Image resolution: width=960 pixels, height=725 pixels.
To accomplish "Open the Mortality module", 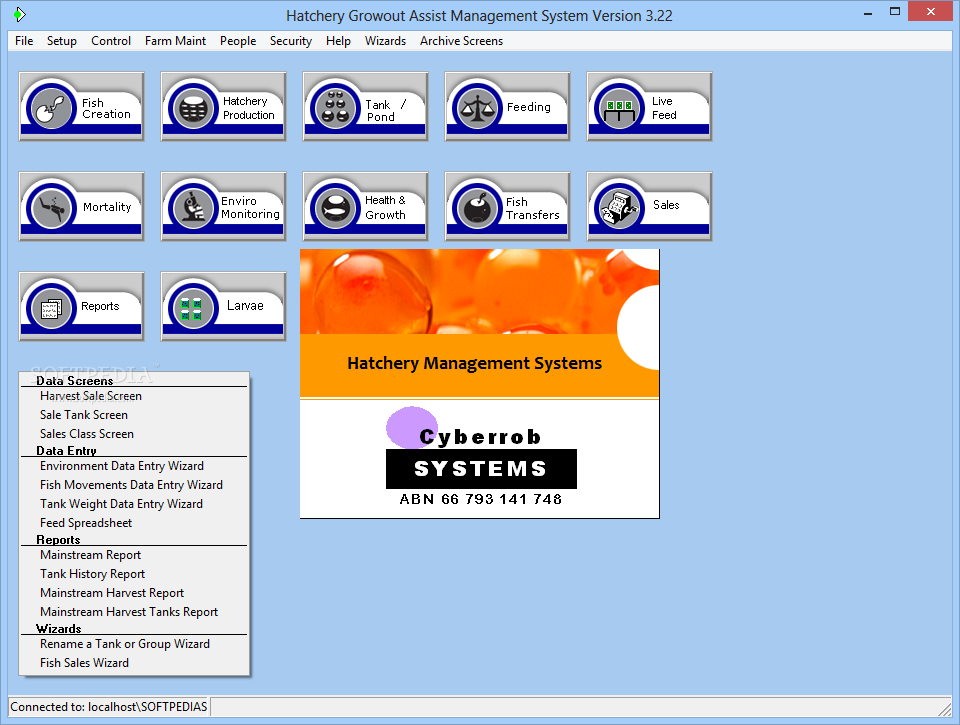I will point(81,206).
